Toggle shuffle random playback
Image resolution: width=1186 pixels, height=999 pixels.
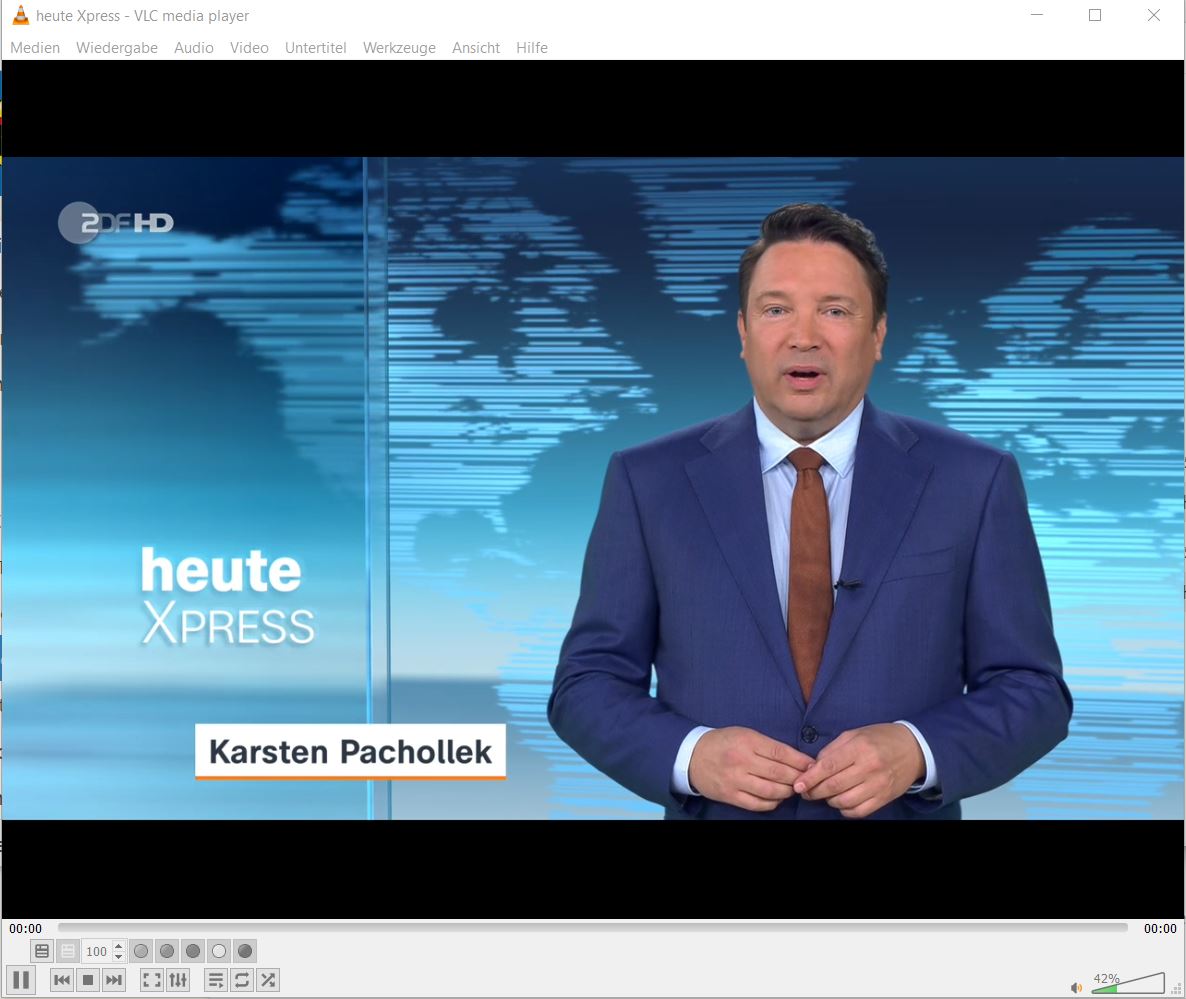pyautogui.click(x=268, y=981)
